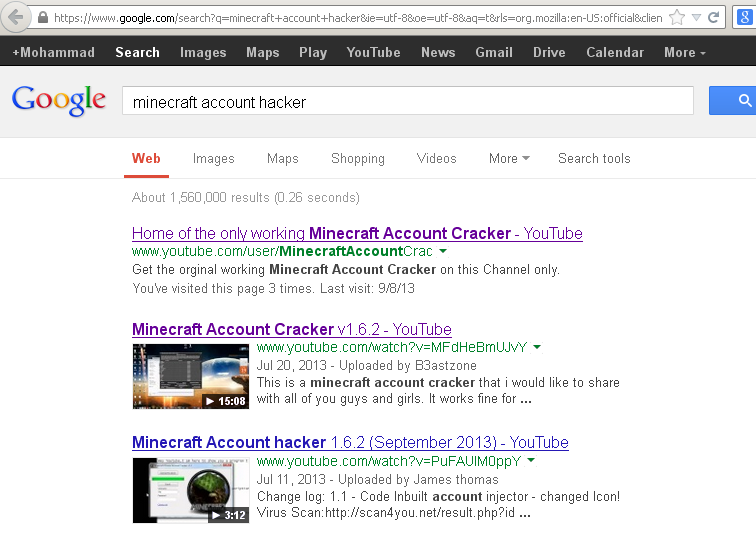756x536 pixels.
Task: Click the 15:08 video thumbnail
Action: click(x=191, y=376)
